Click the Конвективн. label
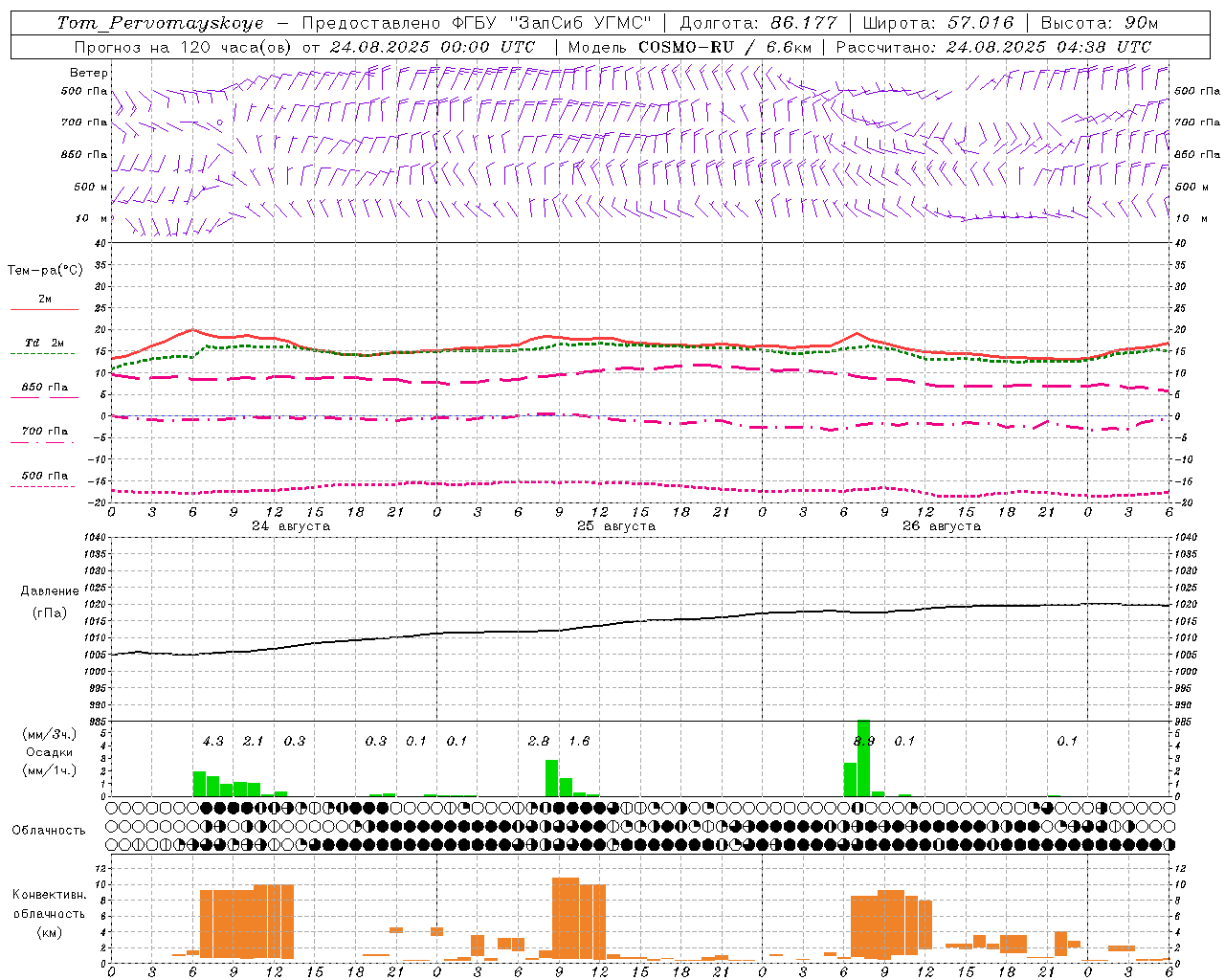The height and width of the screenshot is (980, 1225). (50, 895)
